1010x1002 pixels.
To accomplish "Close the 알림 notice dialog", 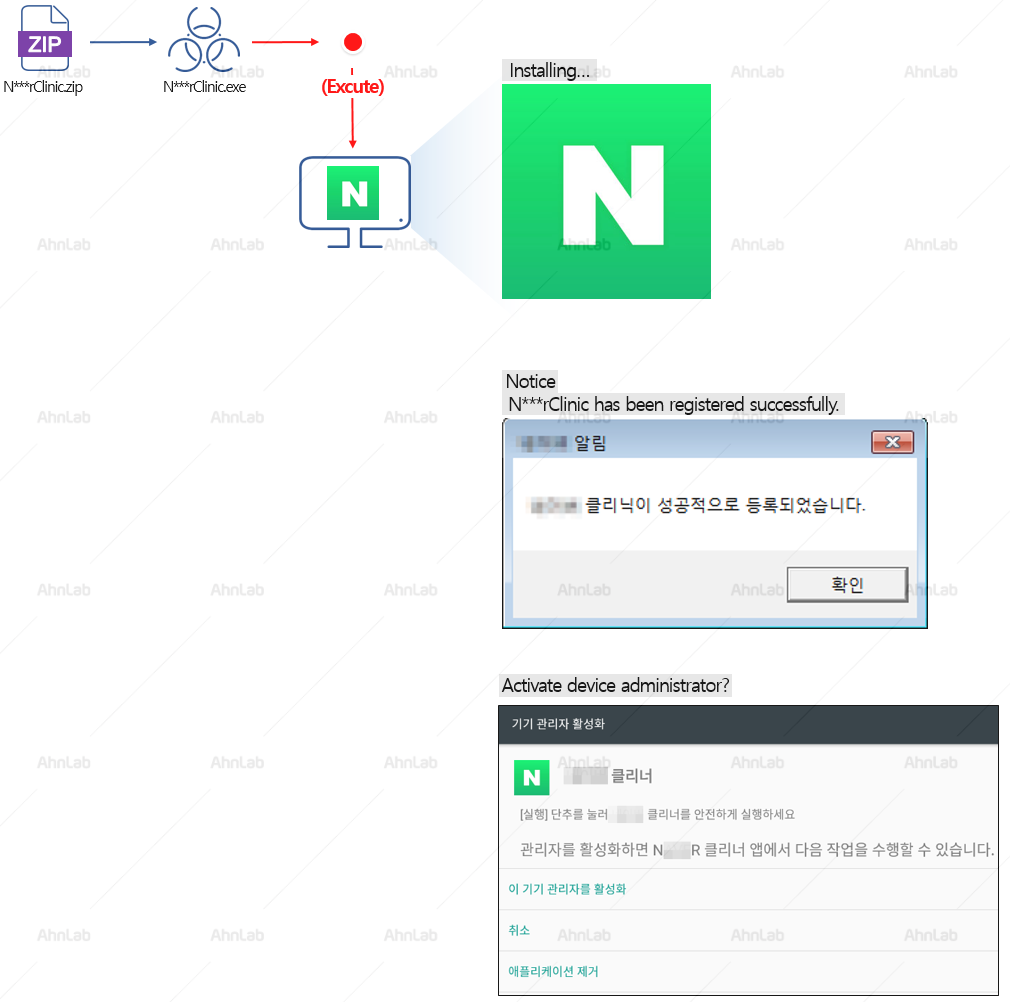I will click(892, 442).
